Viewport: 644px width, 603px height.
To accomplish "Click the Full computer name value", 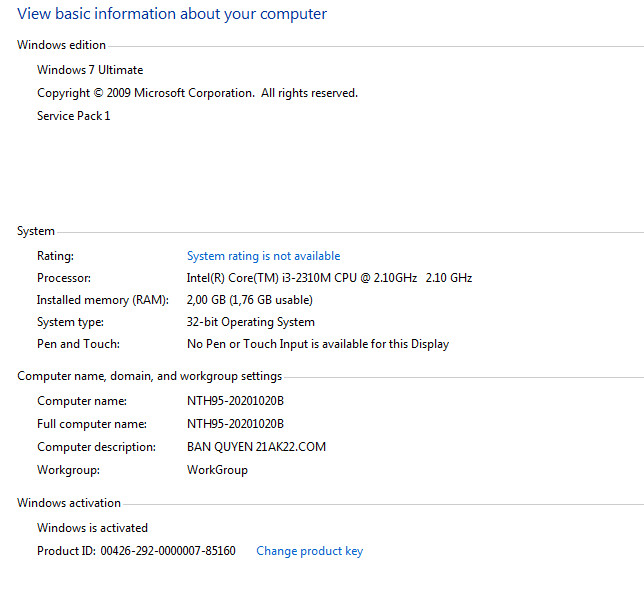I will 235,424.
